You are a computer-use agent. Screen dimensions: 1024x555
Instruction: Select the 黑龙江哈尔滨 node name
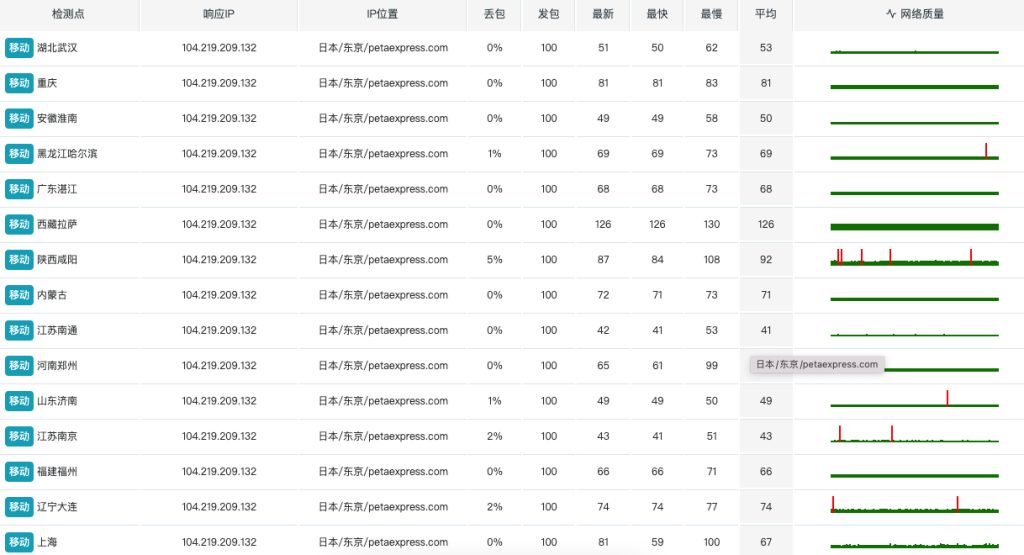point(67,153)
